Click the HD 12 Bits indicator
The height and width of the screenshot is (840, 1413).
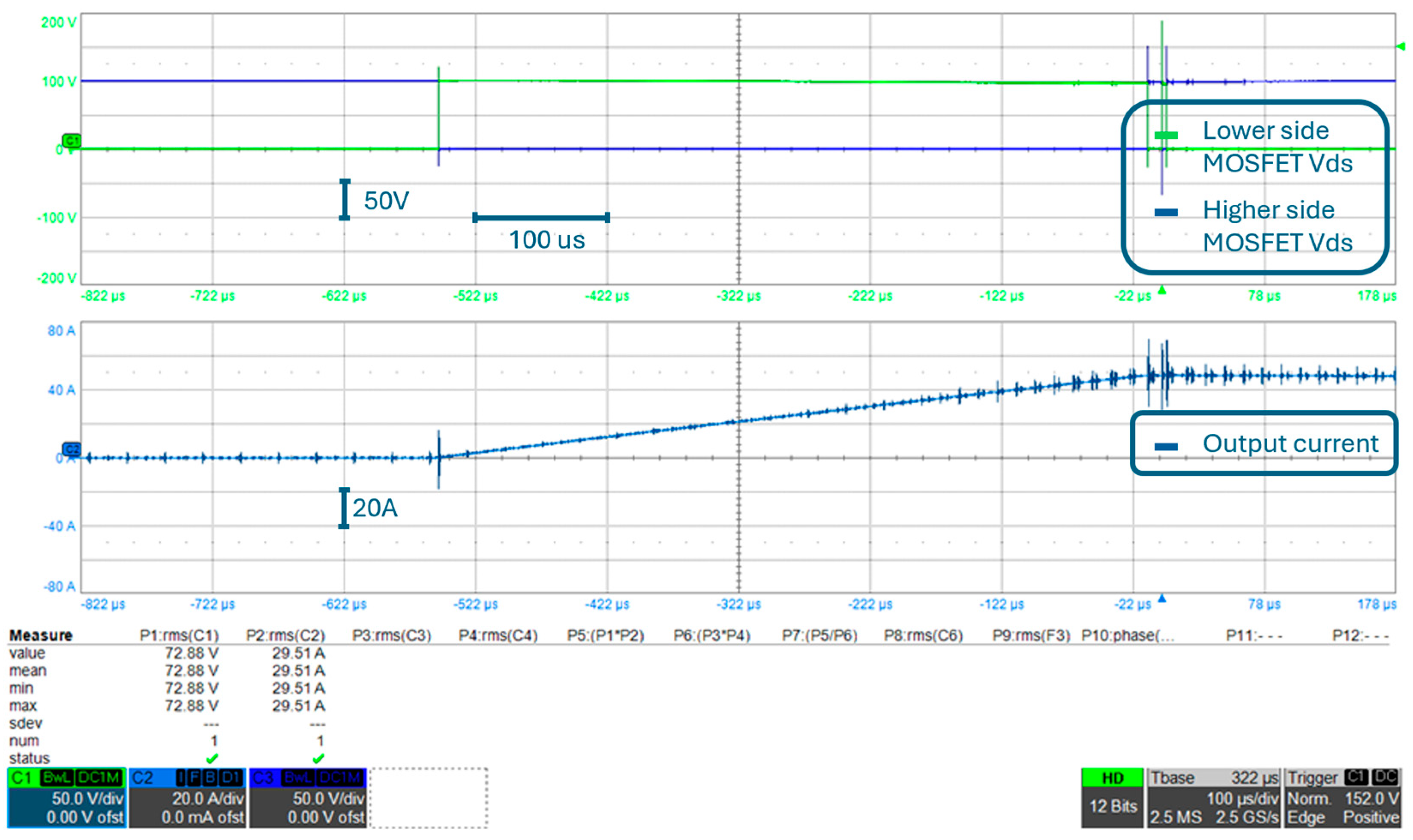[x=1112, y=798]
